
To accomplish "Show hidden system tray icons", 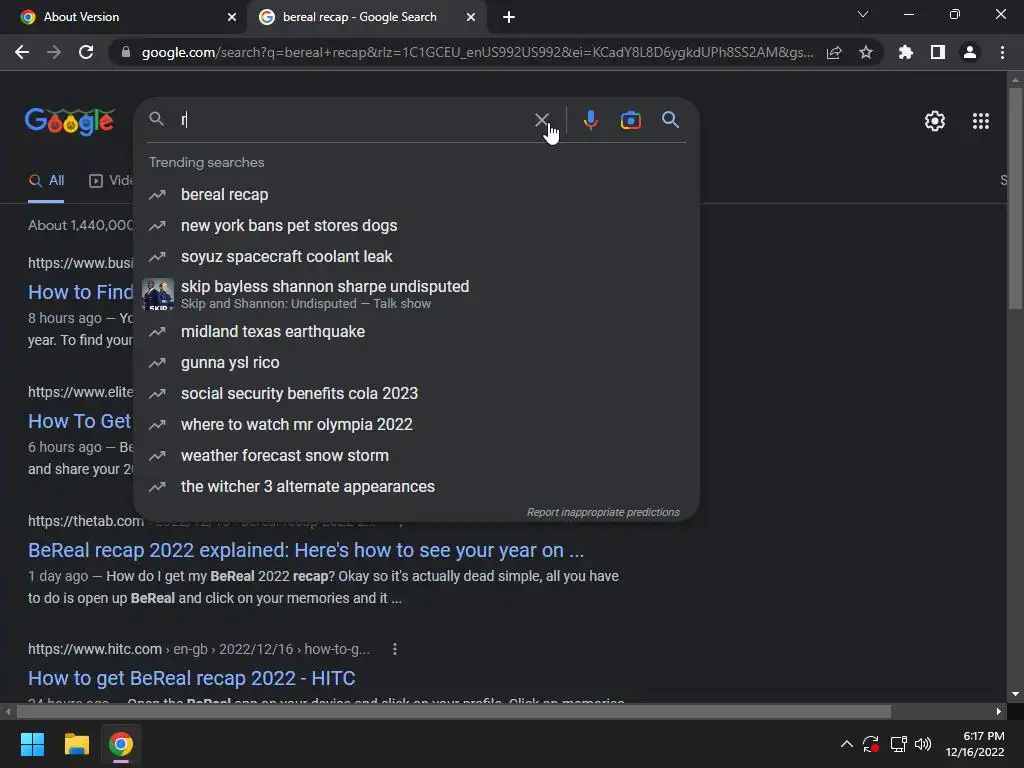I will pyautogui.click(x=846, y=744).
